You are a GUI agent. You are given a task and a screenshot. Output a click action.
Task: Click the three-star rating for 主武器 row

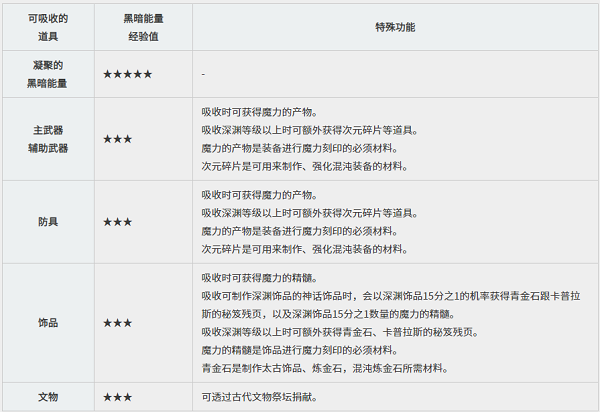tap(118, 139)
